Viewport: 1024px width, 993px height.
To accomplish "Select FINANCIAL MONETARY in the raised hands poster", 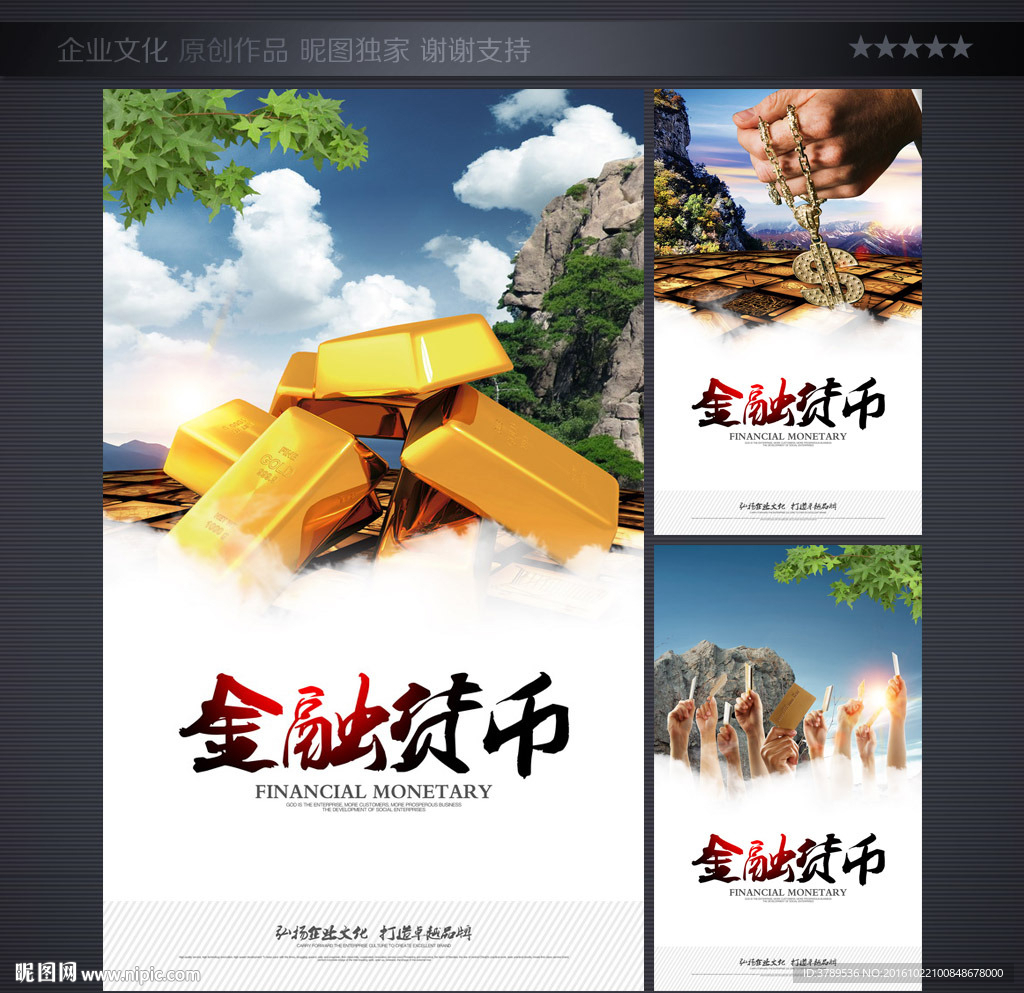I will click(788, 892).
